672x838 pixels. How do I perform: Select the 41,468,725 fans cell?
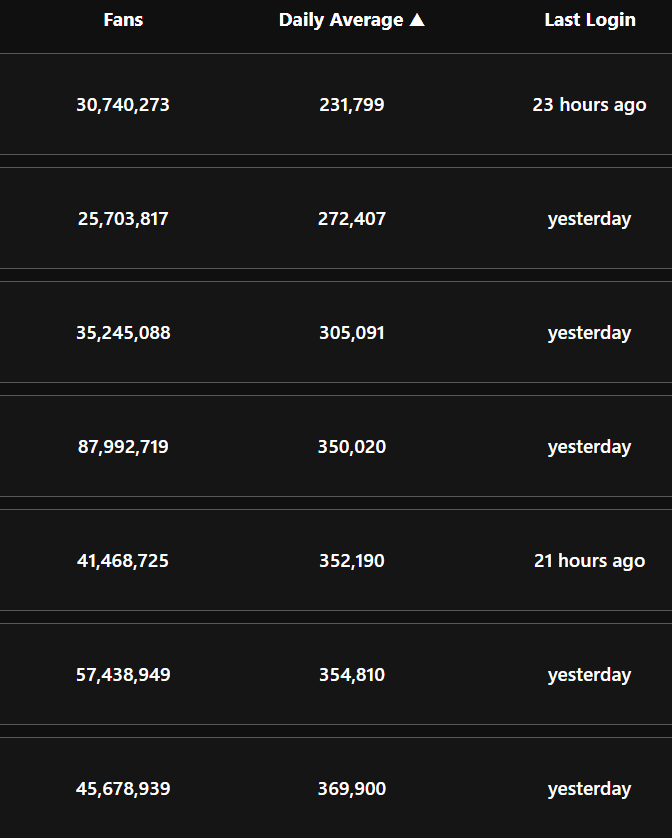(123, 560)
